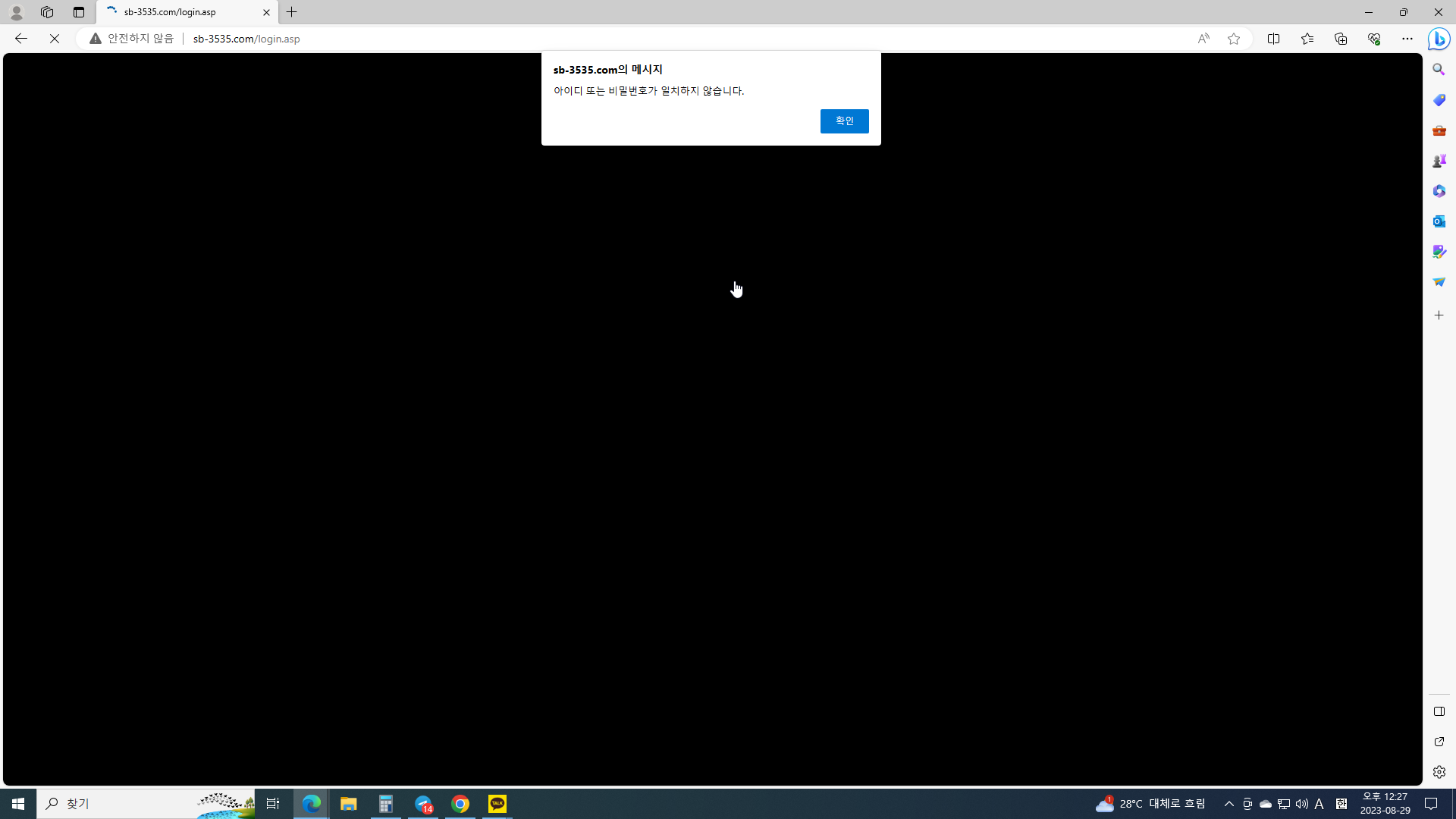Open the Tools briefcase sidebar icon
1456x819 pixels.
[1439, 130]
